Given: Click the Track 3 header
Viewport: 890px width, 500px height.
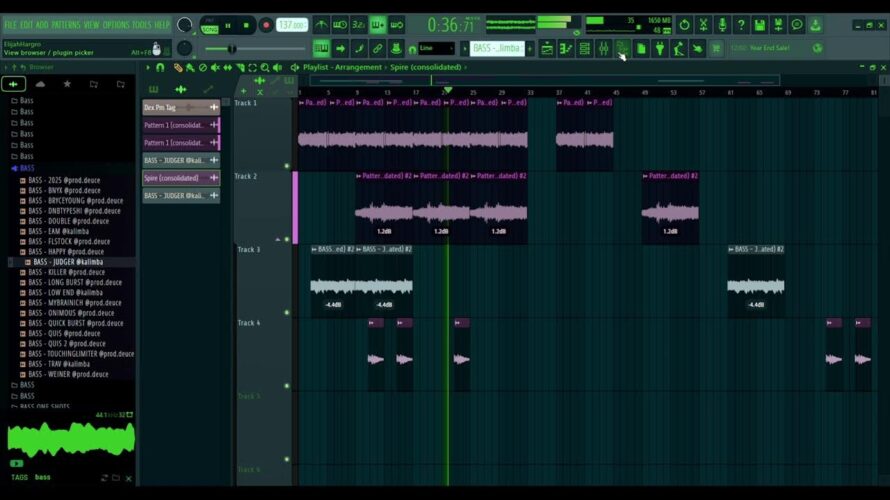Looking at the screenshot, I should click(263, 281).
